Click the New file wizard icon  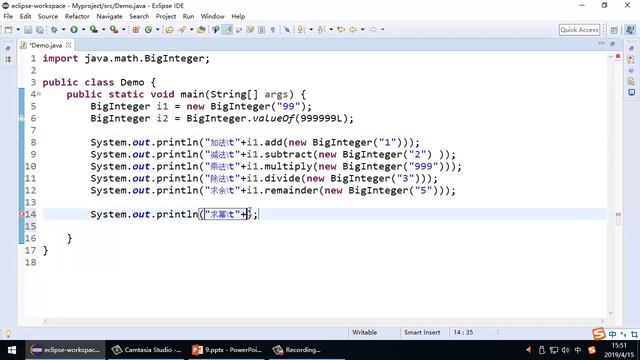(9, 29)
